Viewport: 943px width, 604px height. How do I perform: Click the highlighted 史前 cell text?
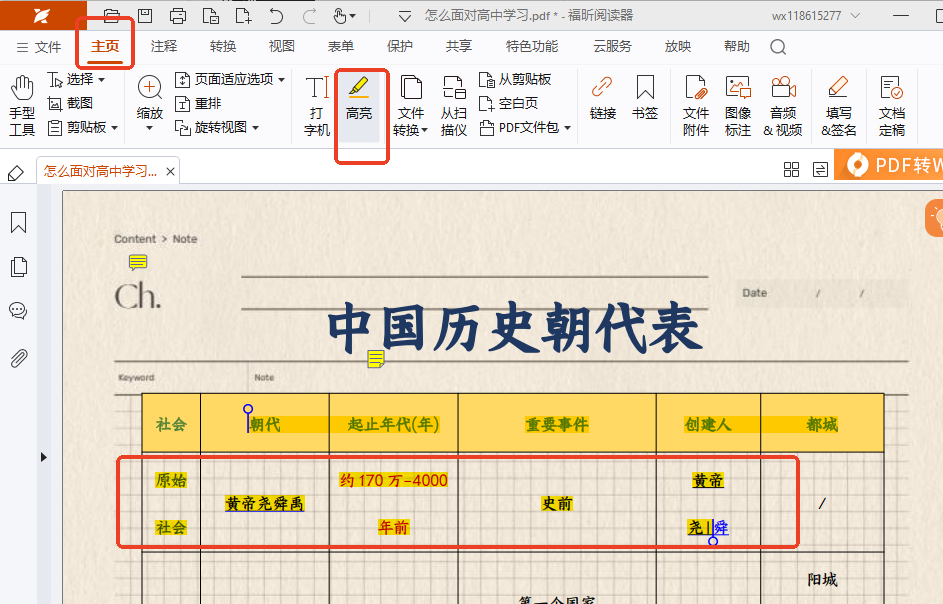click(557, 504)
